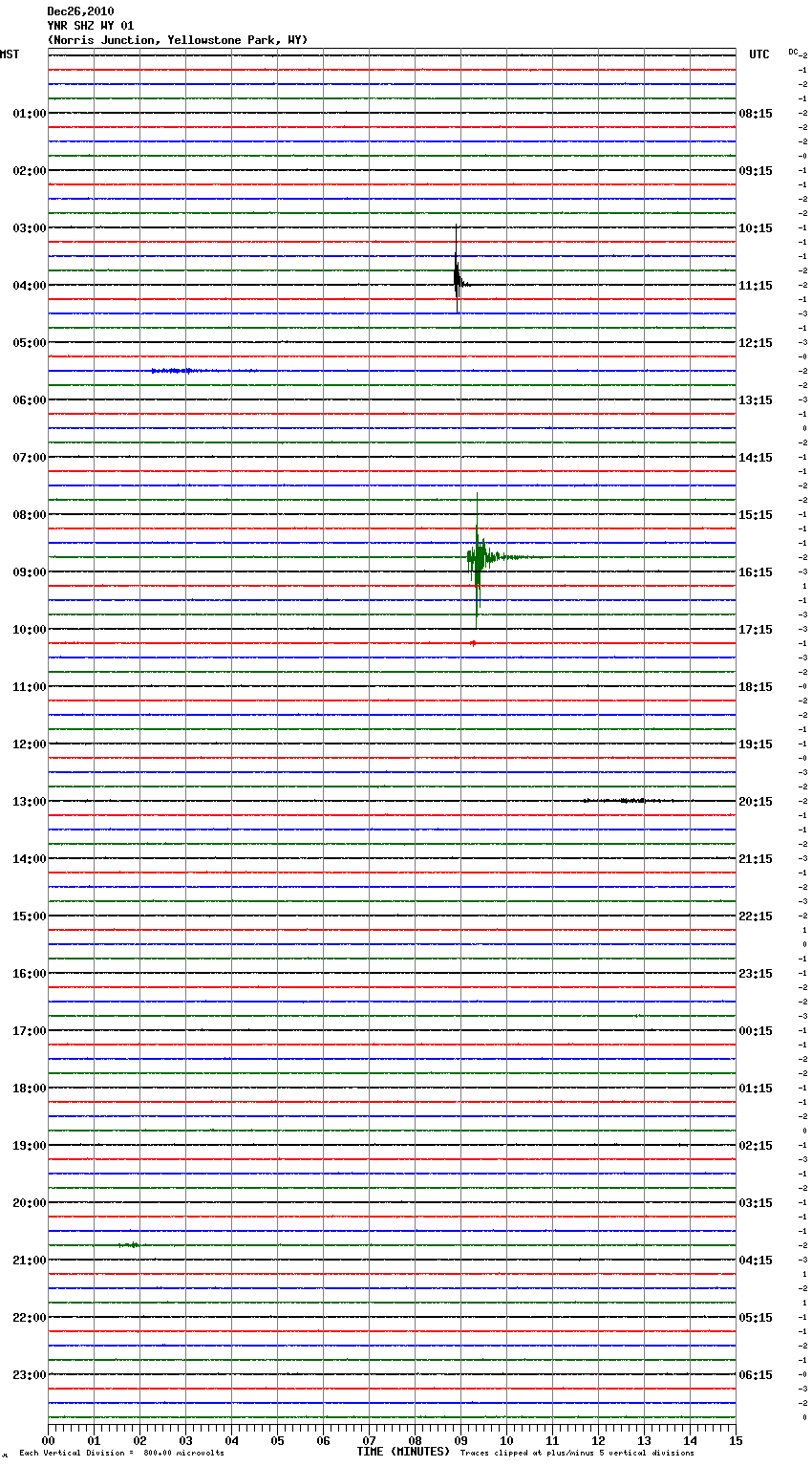The image size is (812, 1466).
Task: Click the 00 minute tick on bottom axis
Action: (x=48, y=1440)
